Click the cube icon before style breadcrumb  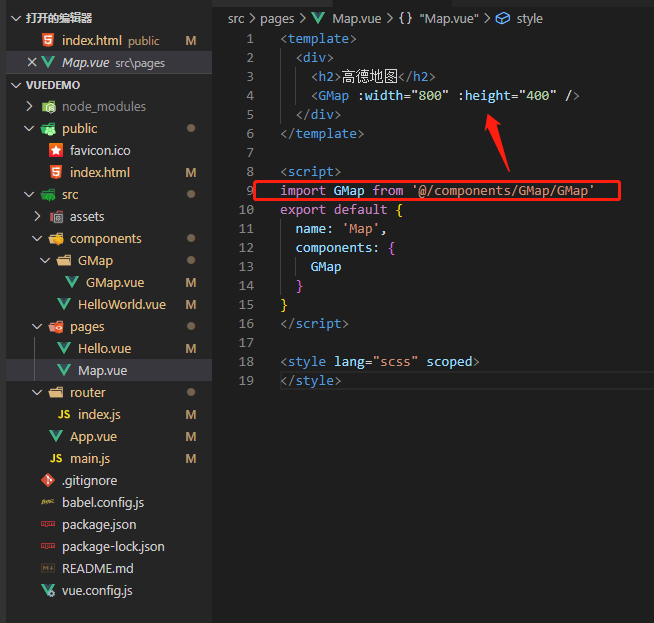click(x=503, y=18)
